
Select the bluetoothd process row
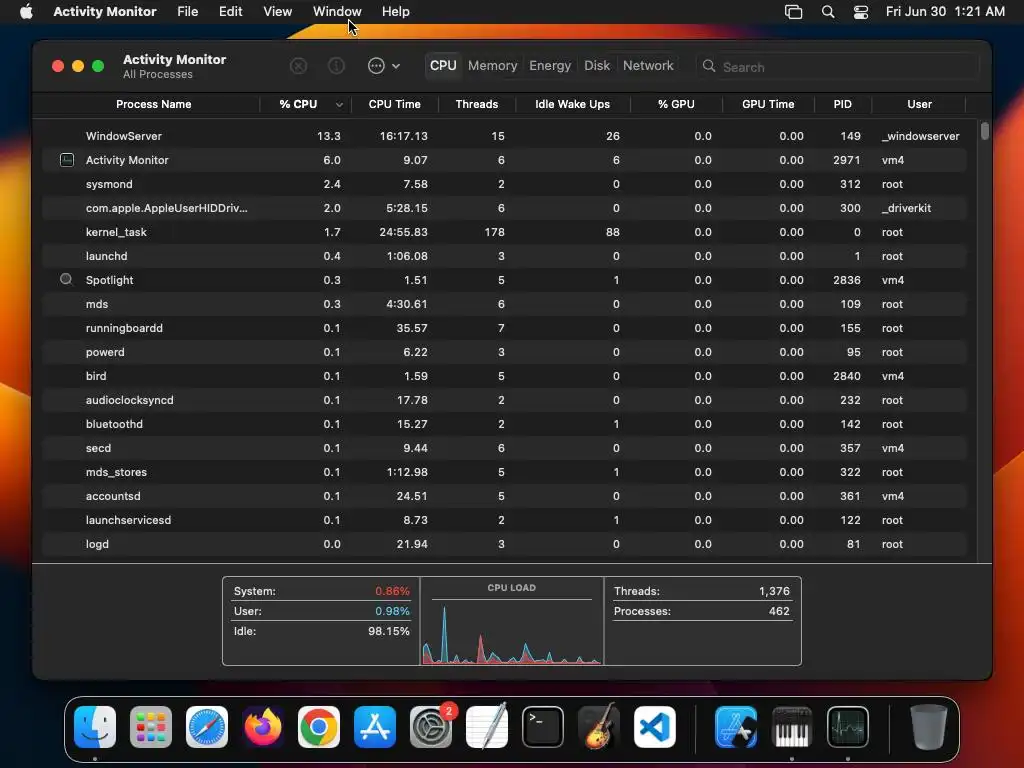pyautogui.click(x=504, y=424)
